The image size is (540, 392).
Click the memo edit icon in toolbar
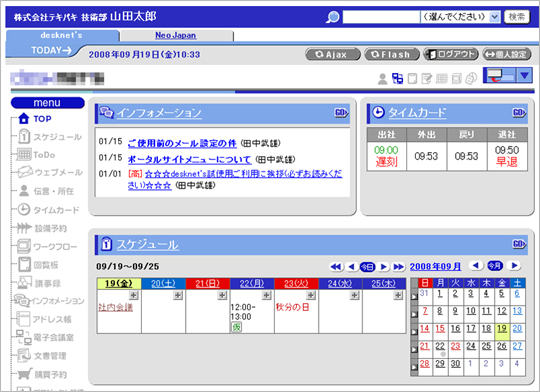tap(427, 79)
